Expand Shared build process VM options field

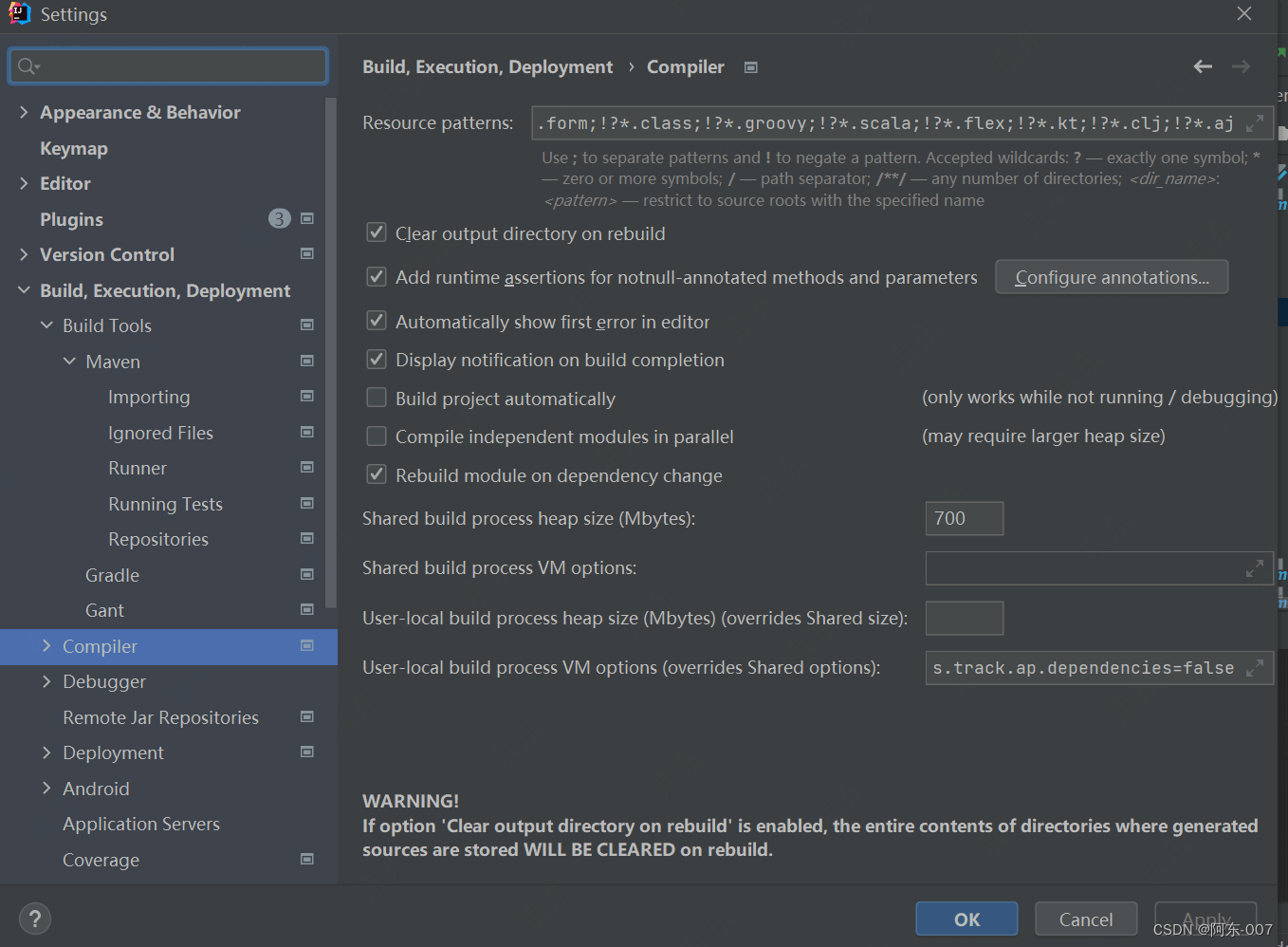[x=1254, y=568]
